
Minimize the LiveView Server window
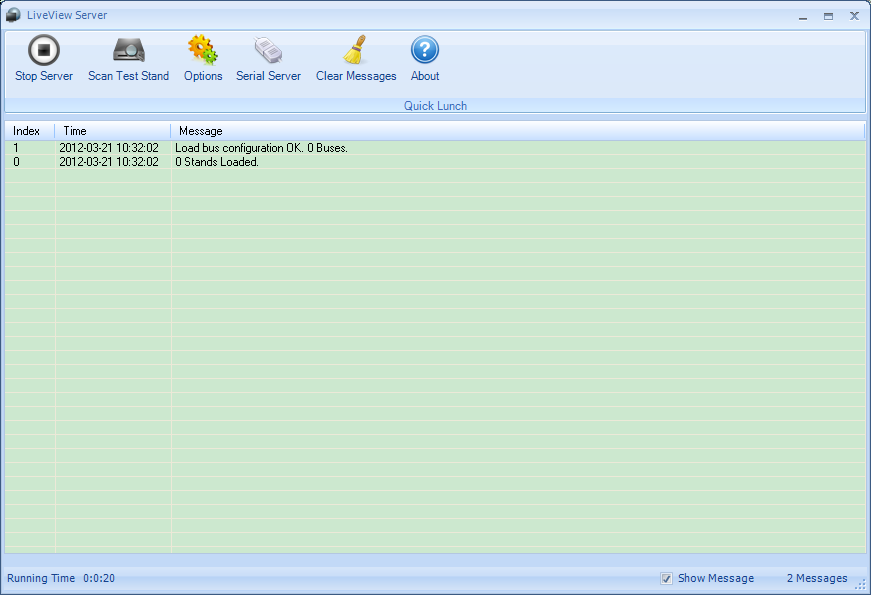tap(803, 16)
